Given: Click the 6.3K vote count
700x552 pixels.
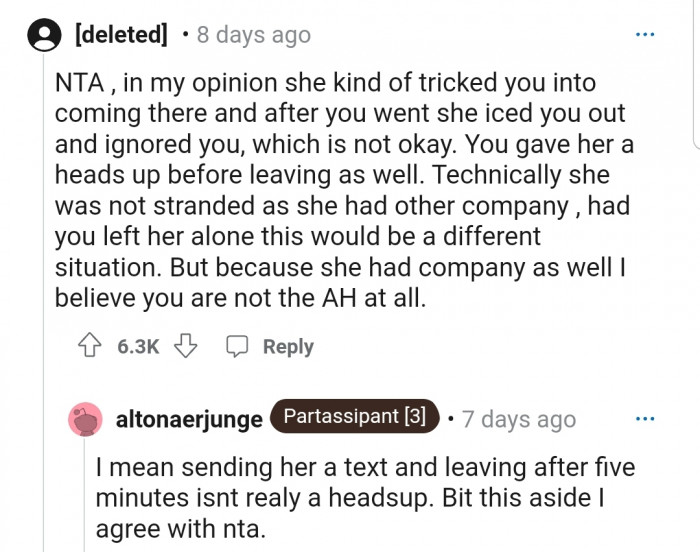Looking at the screenshot, I should (137, 346).
